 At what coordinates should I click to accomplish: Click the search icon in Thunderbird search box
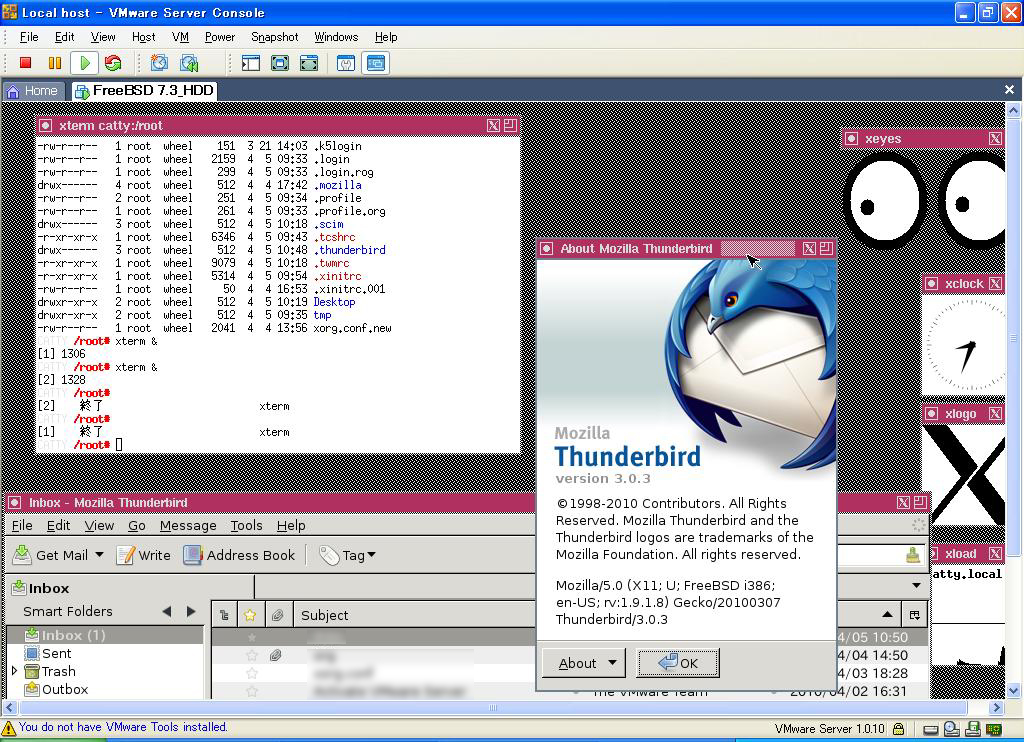(x=913, y=555)
